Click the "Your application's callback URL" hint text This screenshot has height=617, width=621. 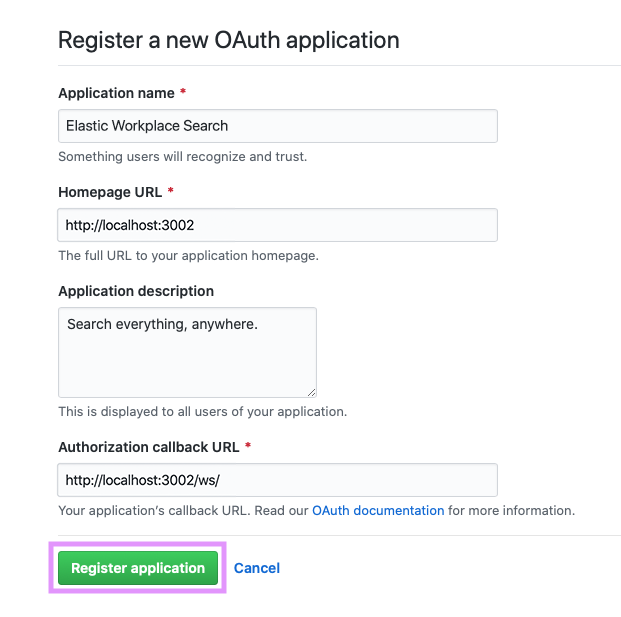click(154, 510)
